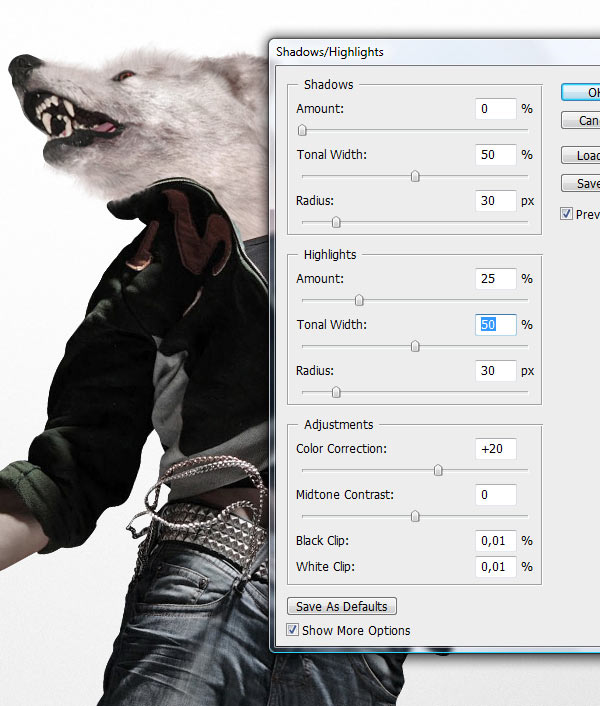Click the Shadows Amount slider handle

302,130
